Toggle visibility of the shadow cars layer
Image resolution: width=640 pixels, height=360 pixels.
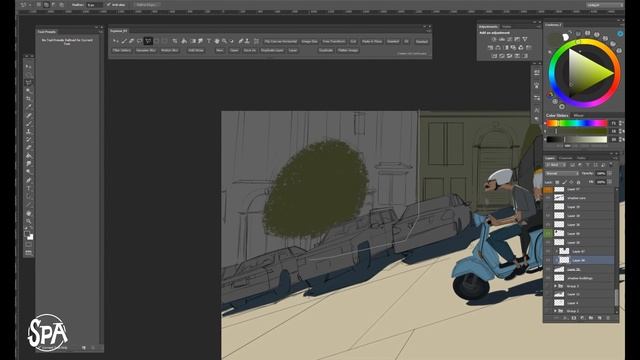pyautogui.click(x=548, y=198)
